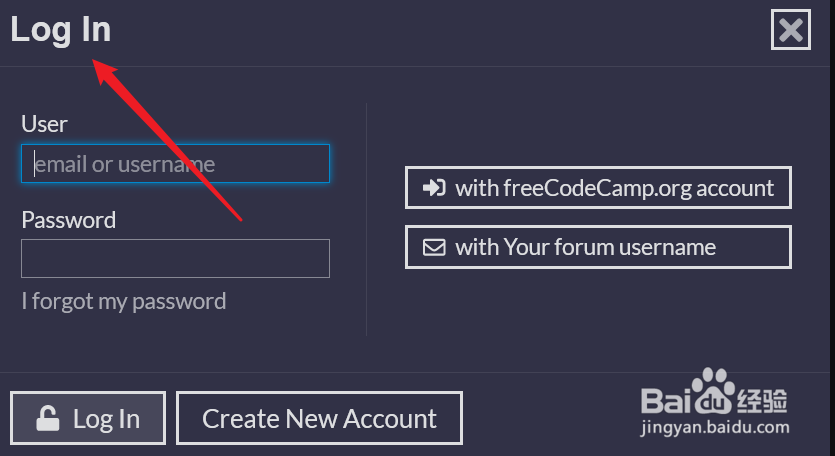
Task: Click the red arrow's head
Action: [x=104, y=71]
